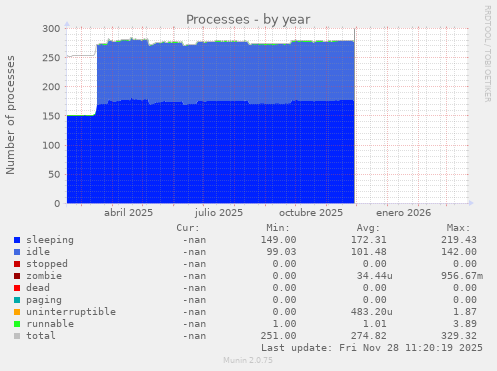
Task: Click the runnable average value 1.01
Action: point(375,324)
